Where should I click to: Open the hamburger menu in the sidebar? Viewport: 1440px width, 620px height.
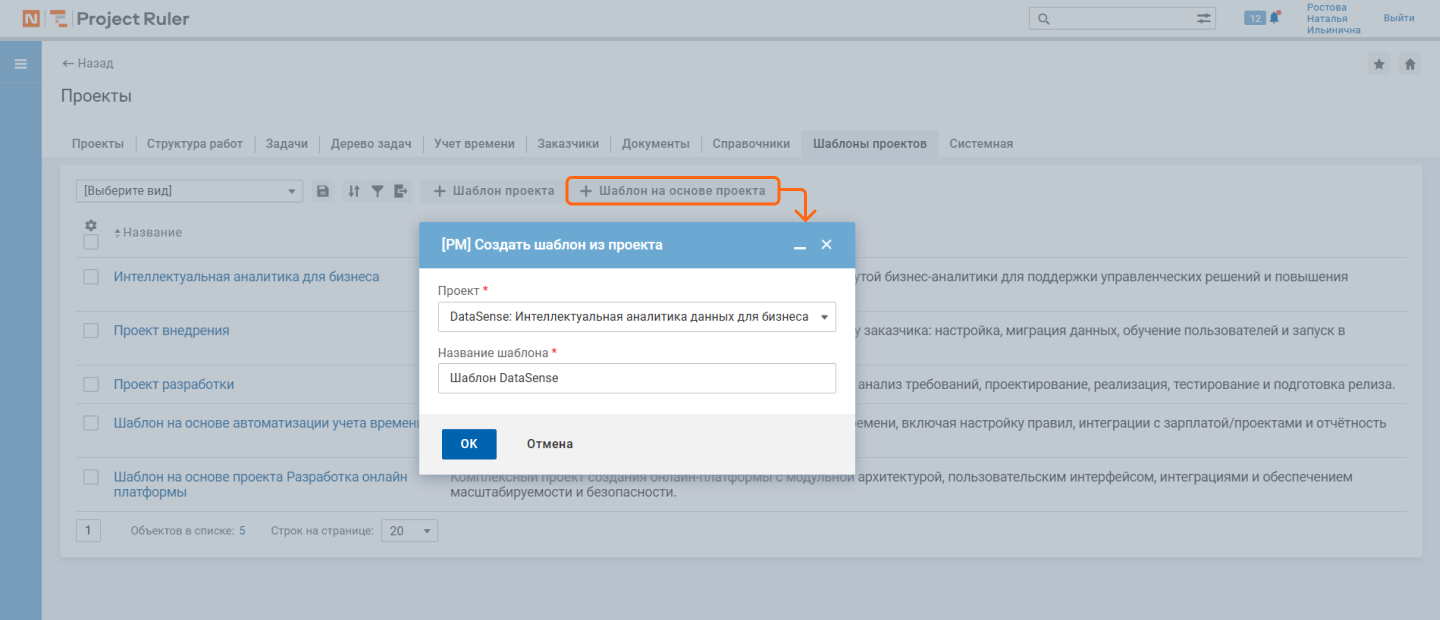[x=20, y=64]
